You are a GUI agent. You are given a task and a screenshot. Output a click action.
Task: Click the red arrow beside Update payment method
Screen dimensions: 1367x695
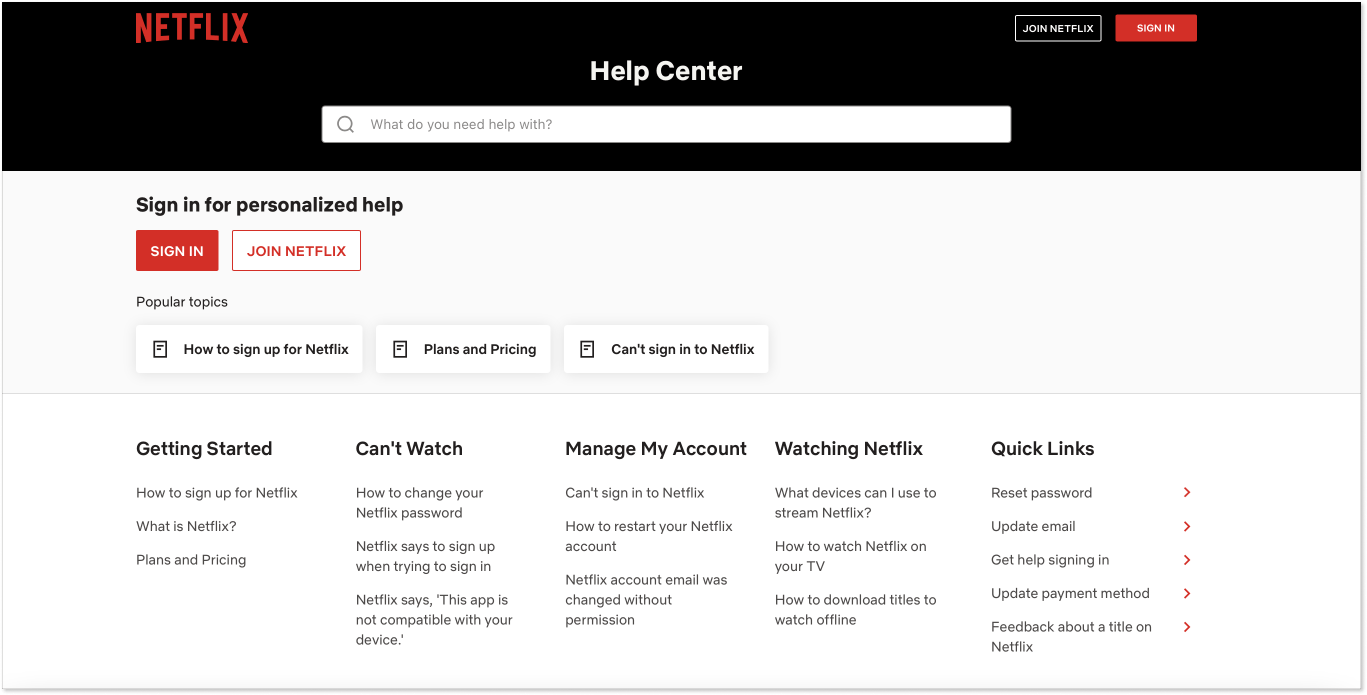[1187, 593]
